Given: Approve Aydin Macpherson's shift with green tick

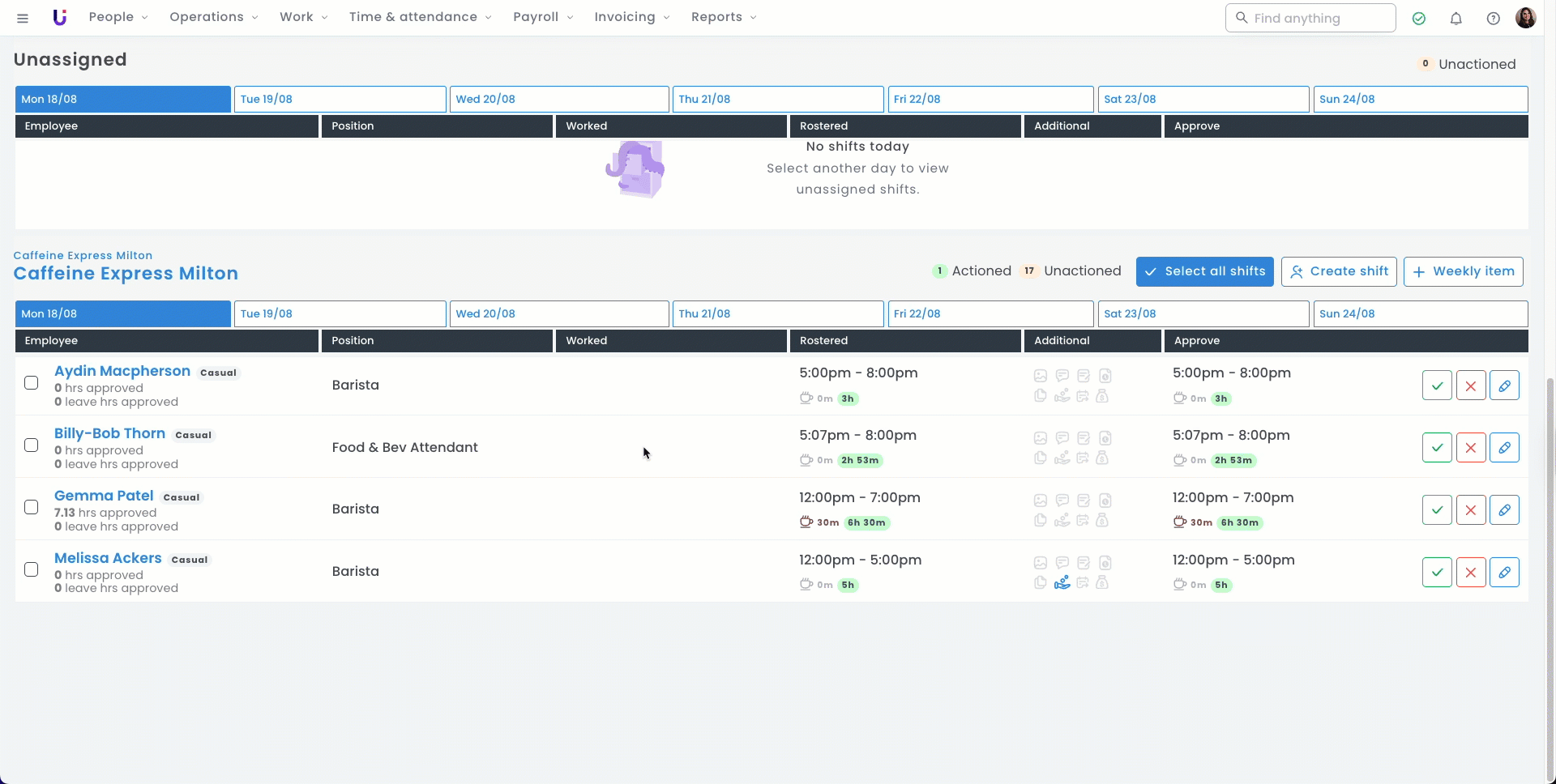Looking at the screenshot, I should (1436, 386).
